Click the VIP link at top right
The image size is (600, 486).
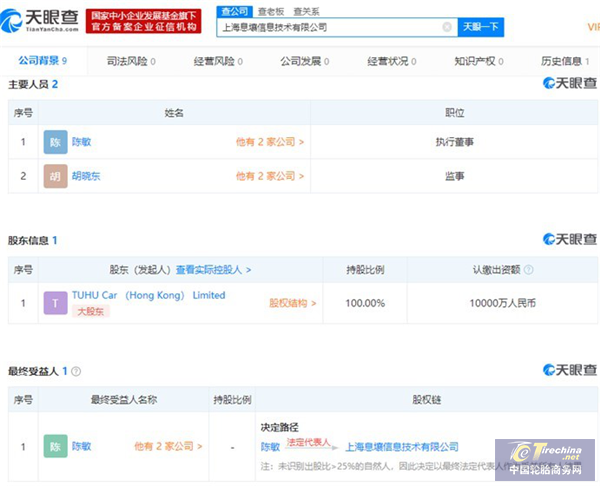[593, 27]
